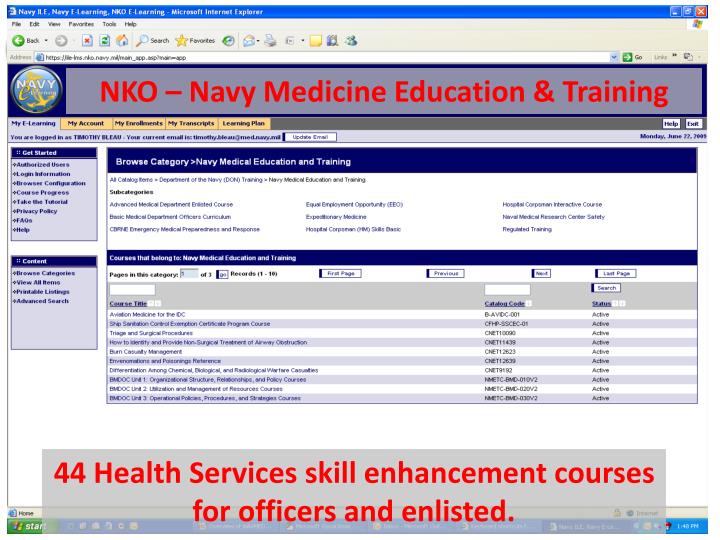720x540 pixels.
Task: Click the Windows Start button
Action: [x=29, y=526]
